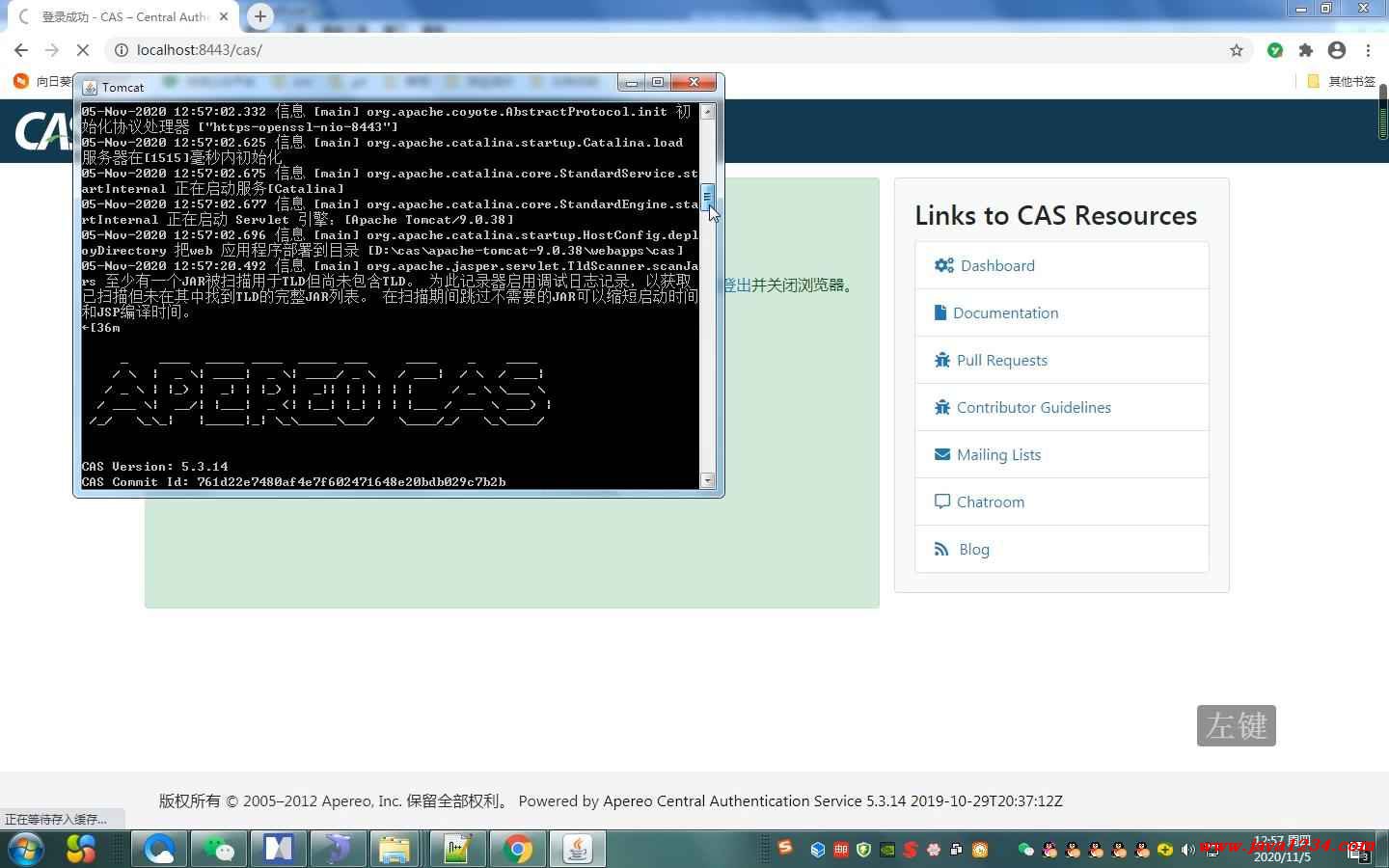Click the 登出 logout link
This screenshot has height=868, width=1389.
[738, 285]
